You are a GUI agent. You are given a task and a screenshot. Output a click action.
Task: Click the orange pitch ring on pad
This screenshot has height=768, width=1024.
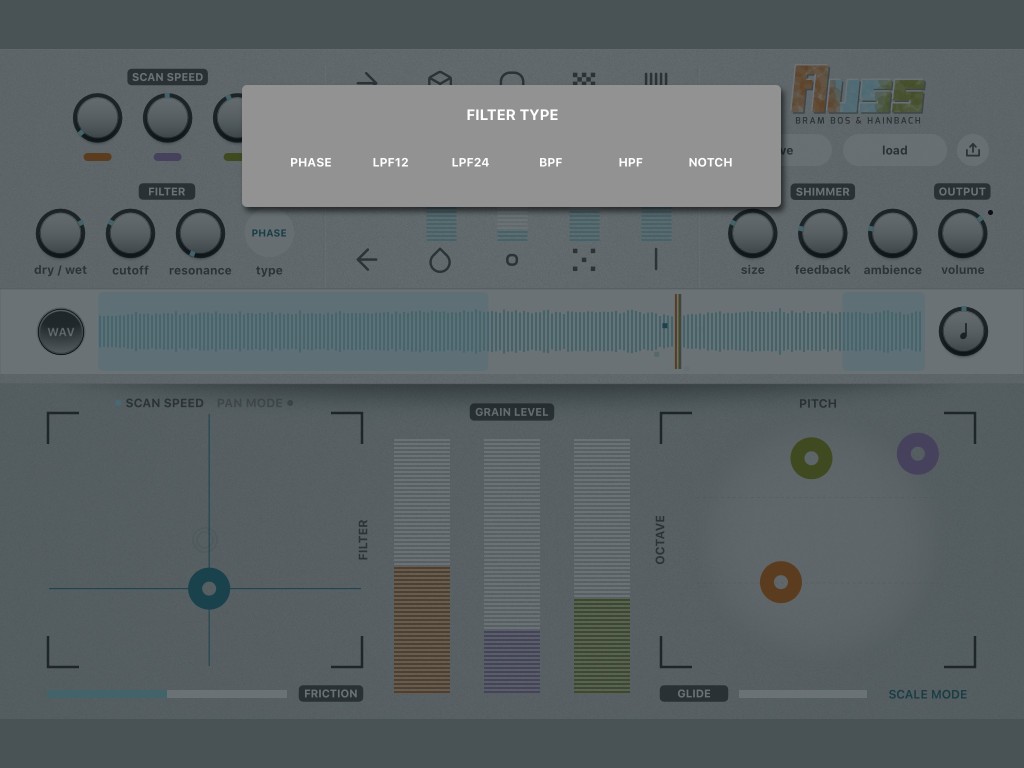[x=781, y=582]
